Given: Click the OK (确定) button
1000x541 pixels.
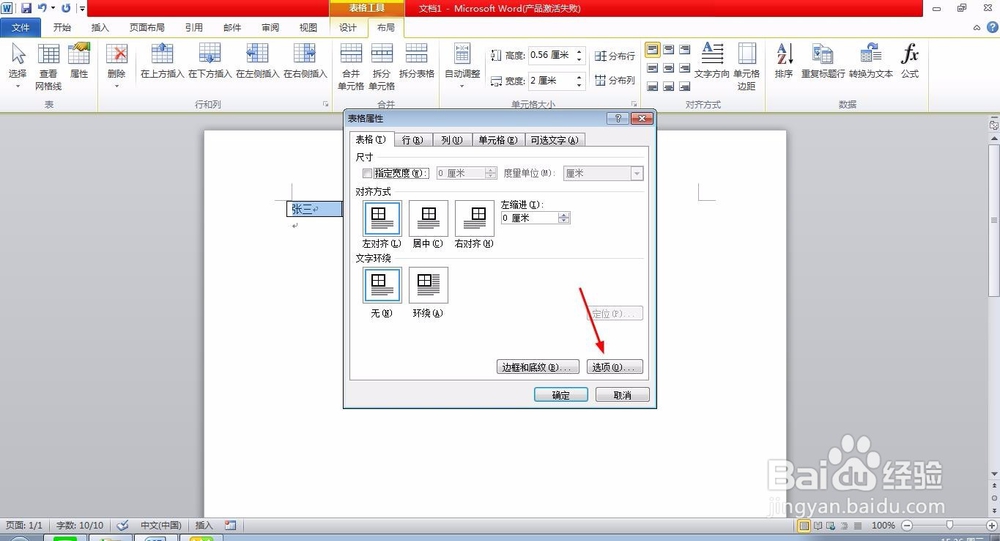Looking at the screenshot, I should pyautogui.click(x=561, y=396).
